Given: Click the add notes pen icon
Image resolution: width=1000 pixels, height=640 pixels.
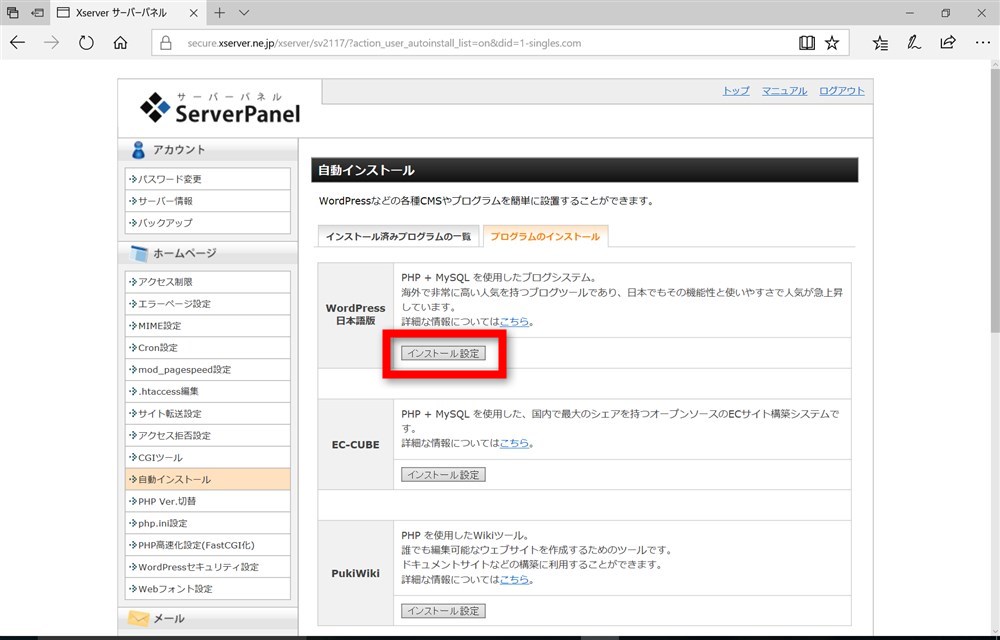Looking at the screenshot, I should point(913,43).
